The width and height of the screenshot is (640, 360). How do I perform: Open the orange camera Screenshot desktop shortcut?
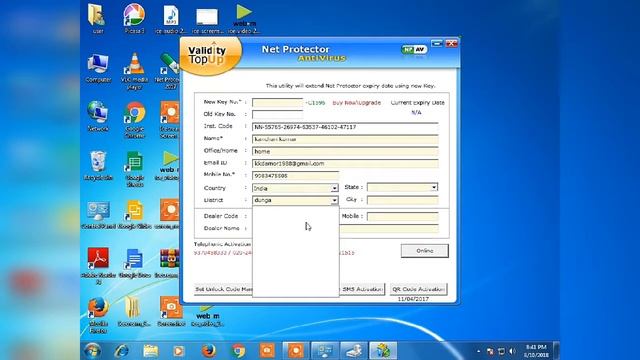171,312
